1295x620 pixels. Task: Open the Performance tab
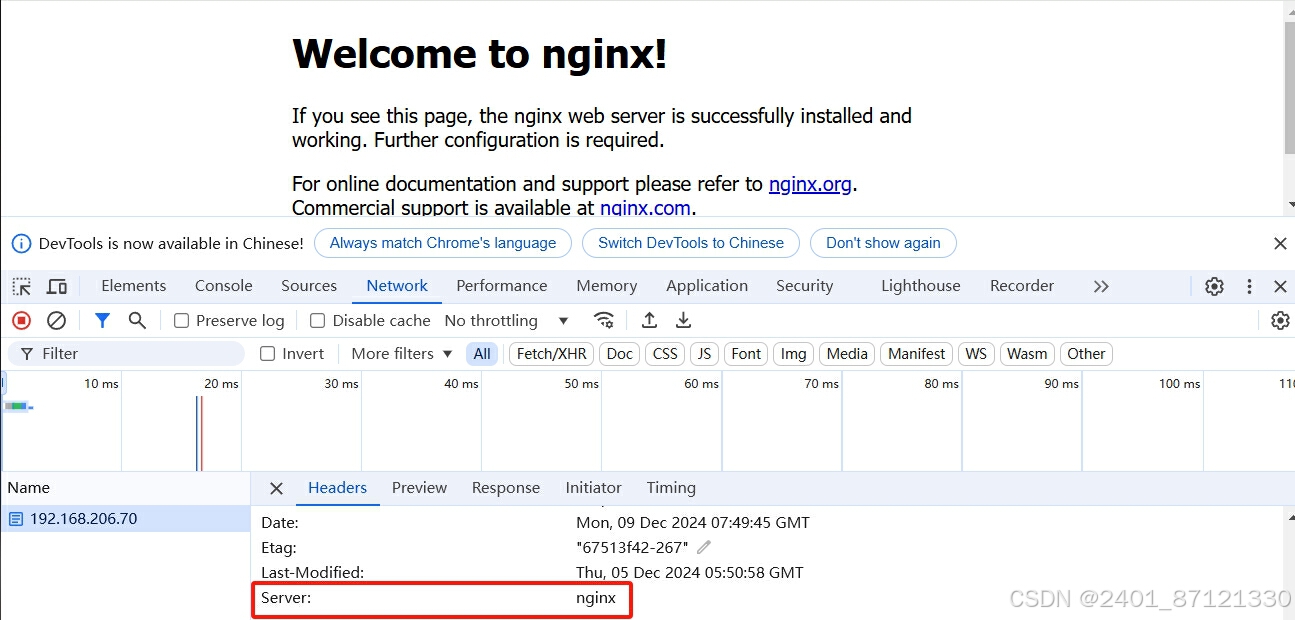[502, 286]
